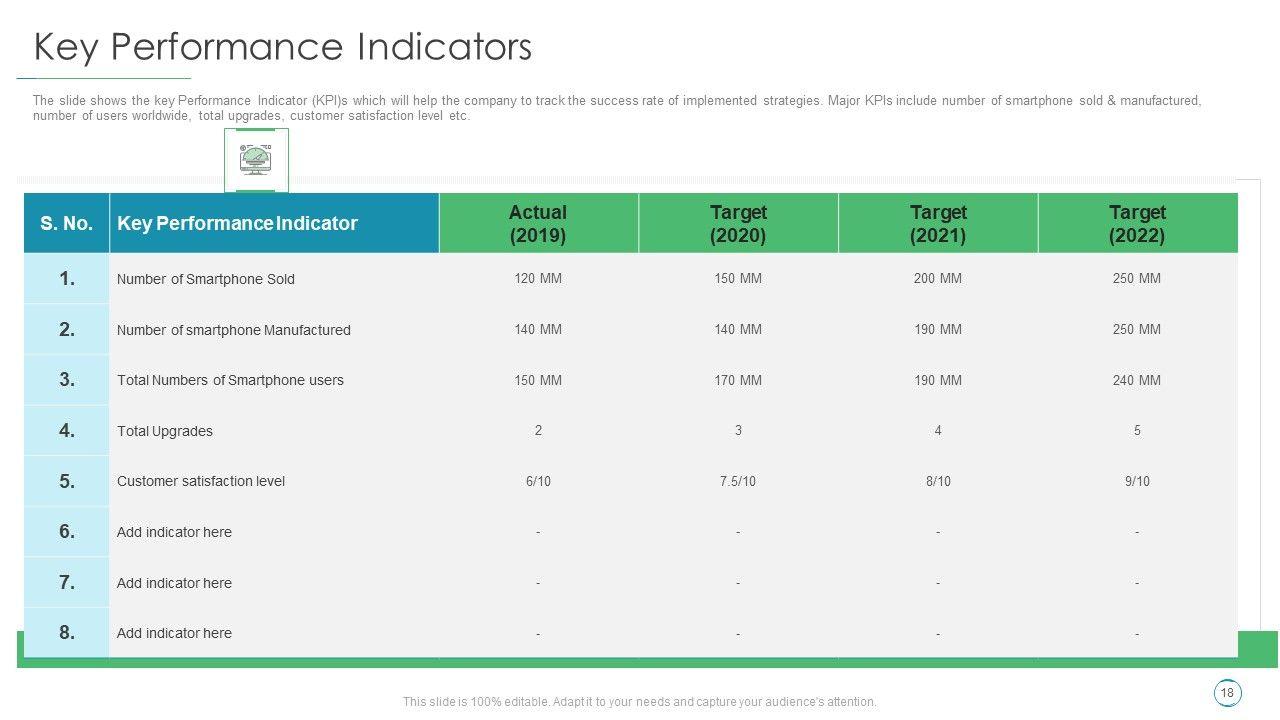Select 'Total Numbers of Smartphone users' cell
Viewport: 1280px width, 720px height.
230,380
